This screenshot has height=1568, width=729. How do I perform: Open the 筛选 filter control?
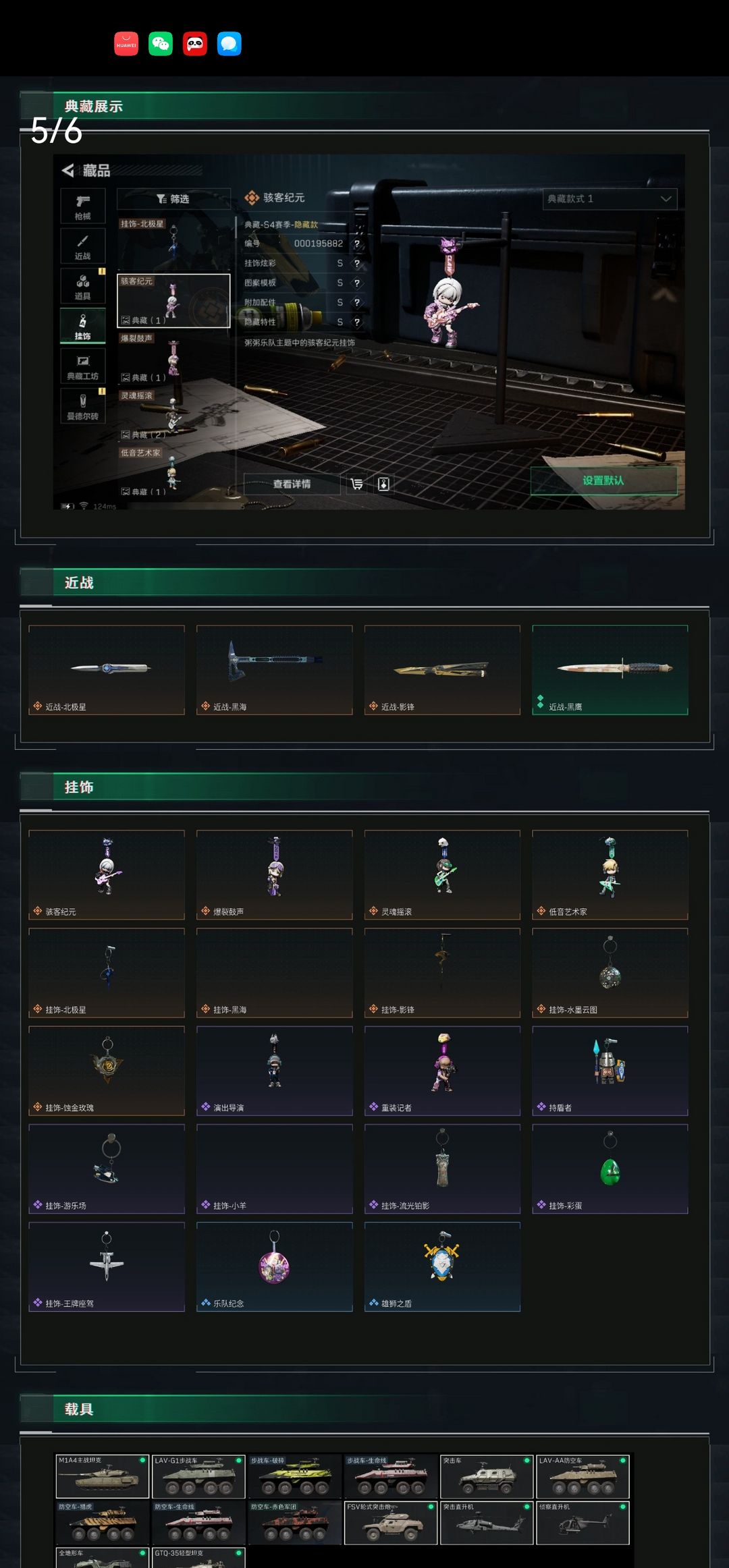(173, 198)
